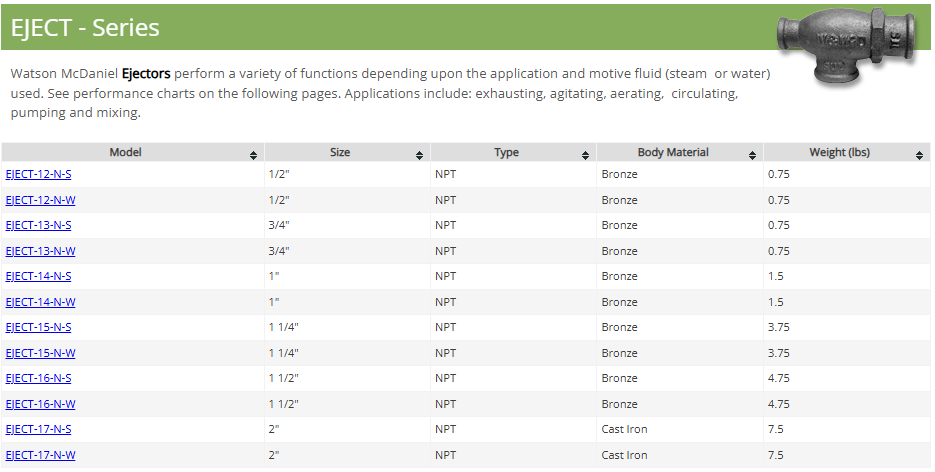This screenshot has height=472, width=935.
Task: Open the EJECT-16-N-W model link
Action: [x=40, y=404]
